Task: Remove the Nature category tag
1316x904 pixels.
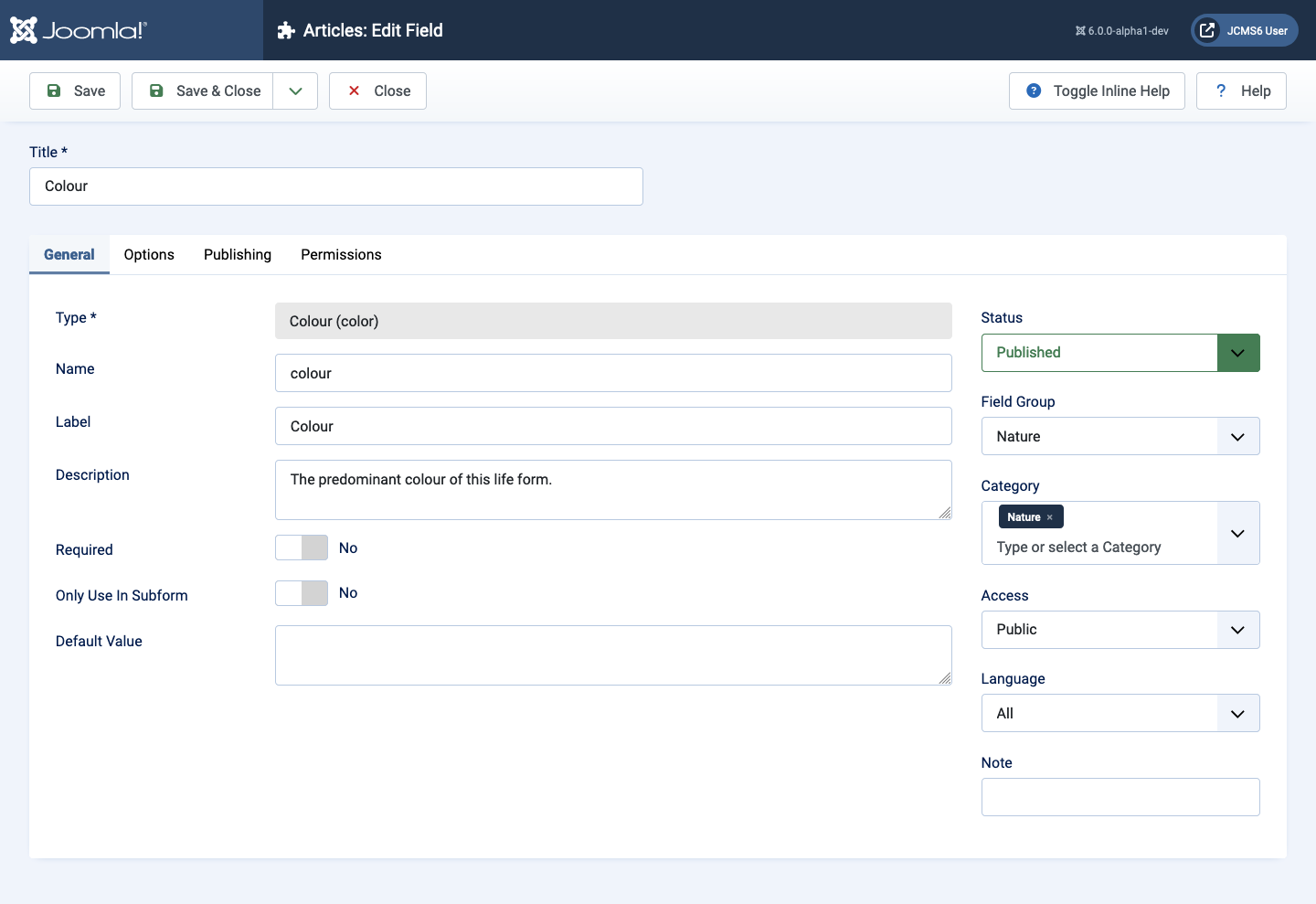Action: pos(1049,517)
